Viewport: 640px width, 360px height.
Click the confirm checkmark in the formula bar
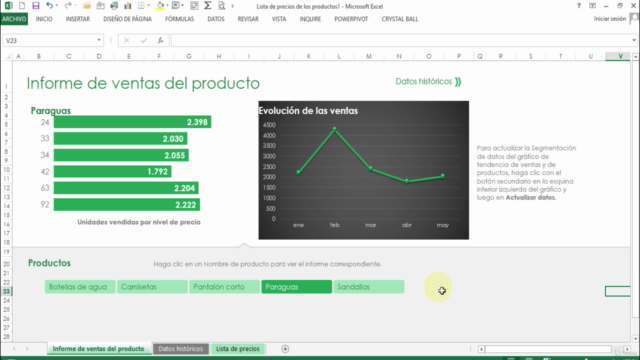144,40
